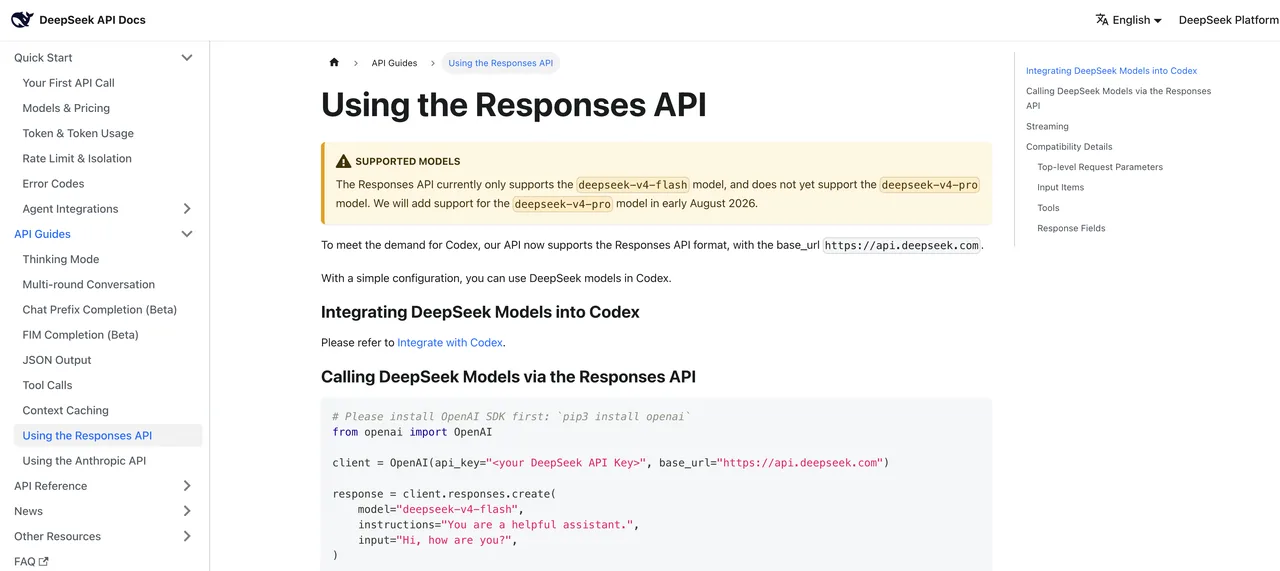Screen dimensions: 1280x571
Task: Click the response = client.responses.create( line
Action: point(444,494)
